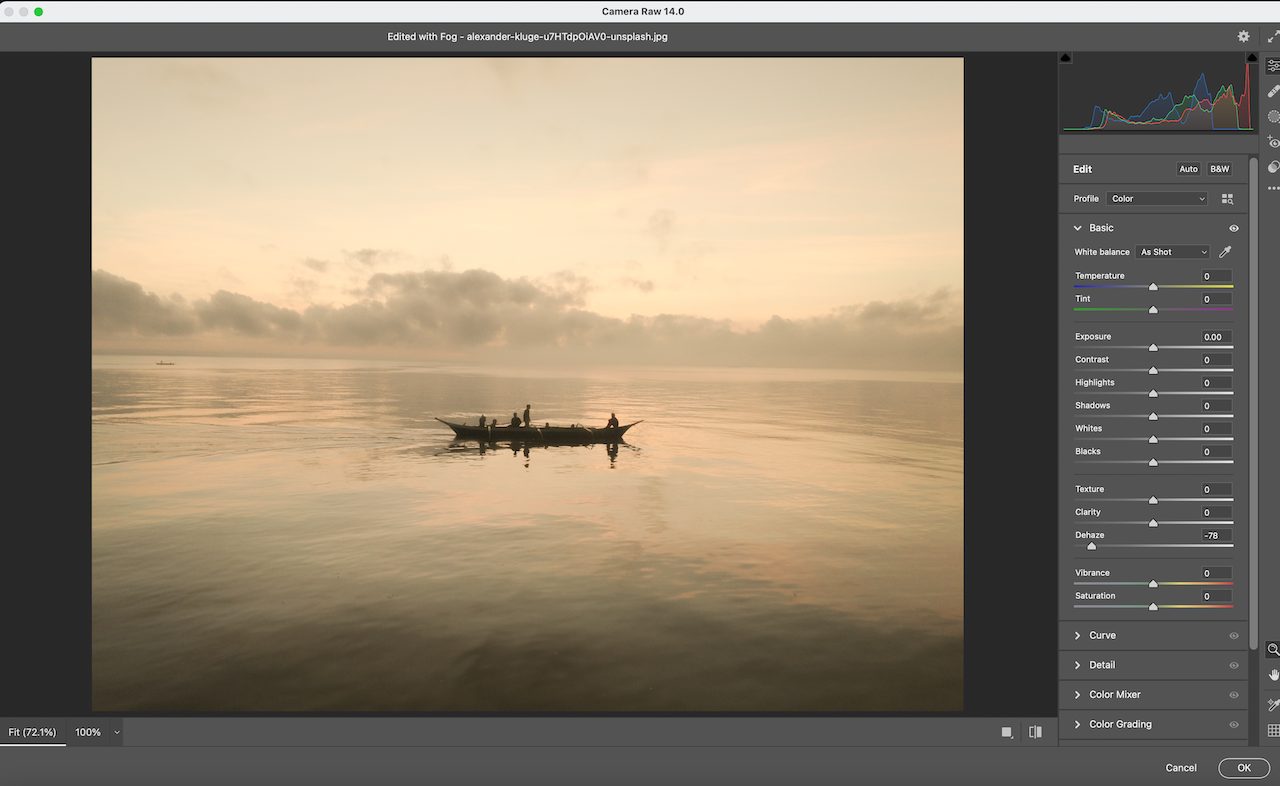Click the Highlights slider handle
The height and width of the screenshot is (786, 1280).
(x=1153, y=394)
